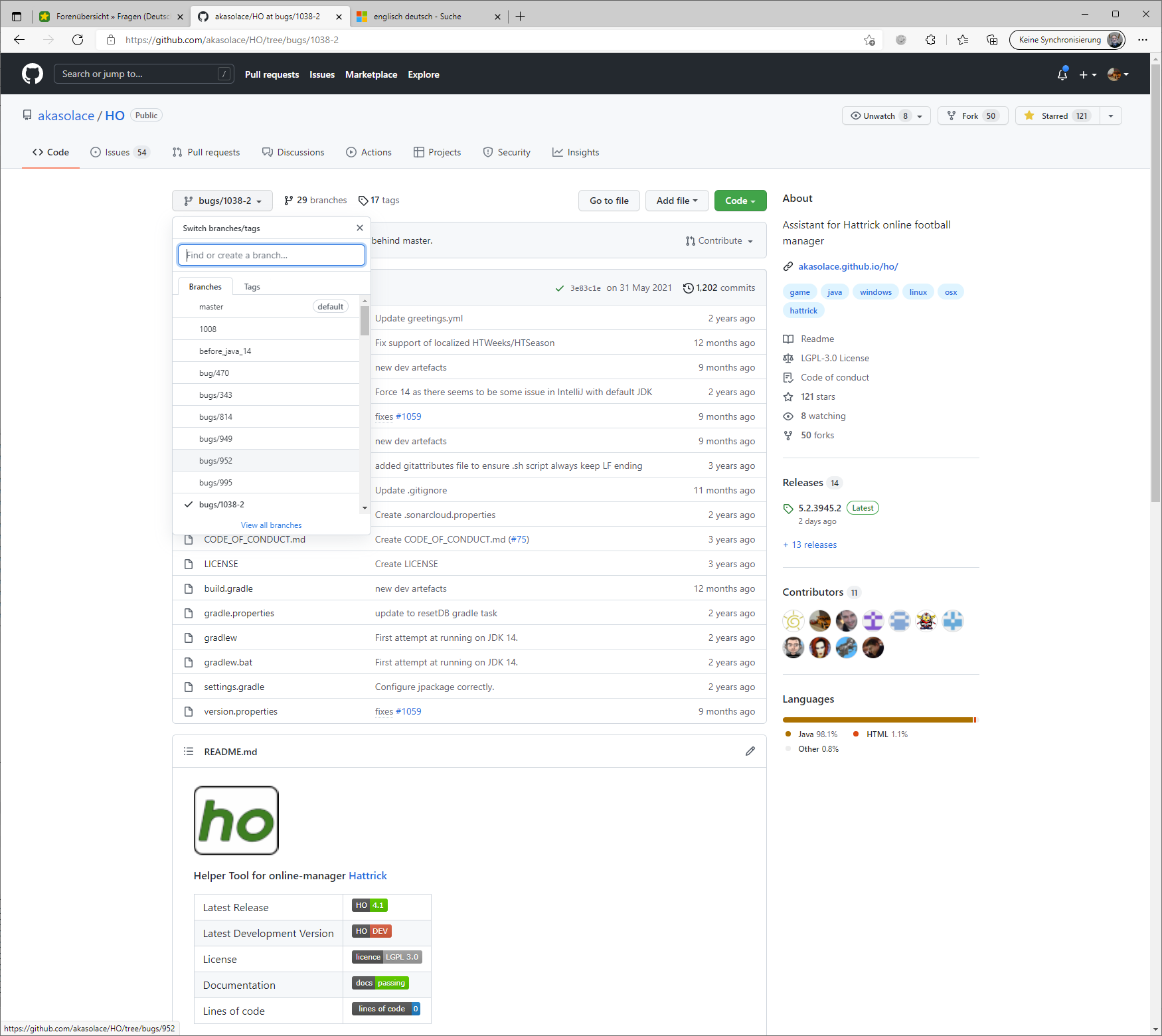
Task: Edit README.md using the pencil icon
Action: pyautogui.click(x=750, y=751)
